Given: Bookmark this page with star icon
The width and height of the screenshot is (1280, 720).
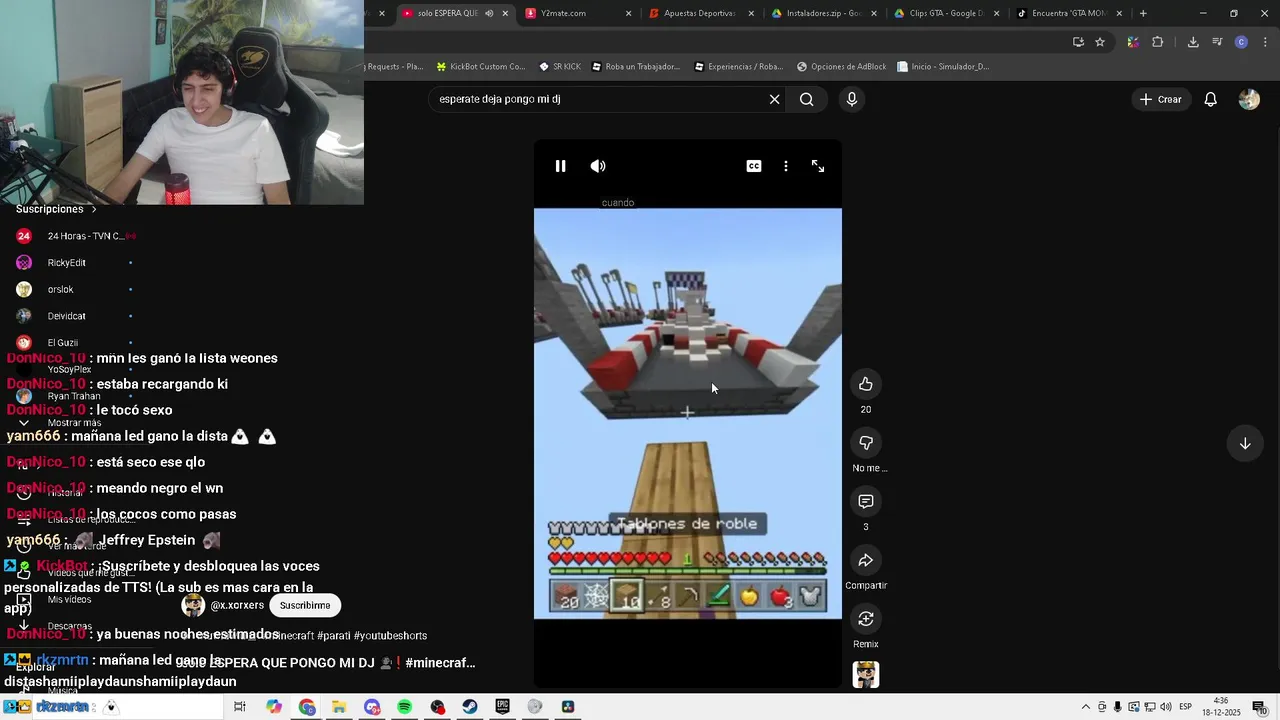Looking at the screenshot, I should point(1100,42).
